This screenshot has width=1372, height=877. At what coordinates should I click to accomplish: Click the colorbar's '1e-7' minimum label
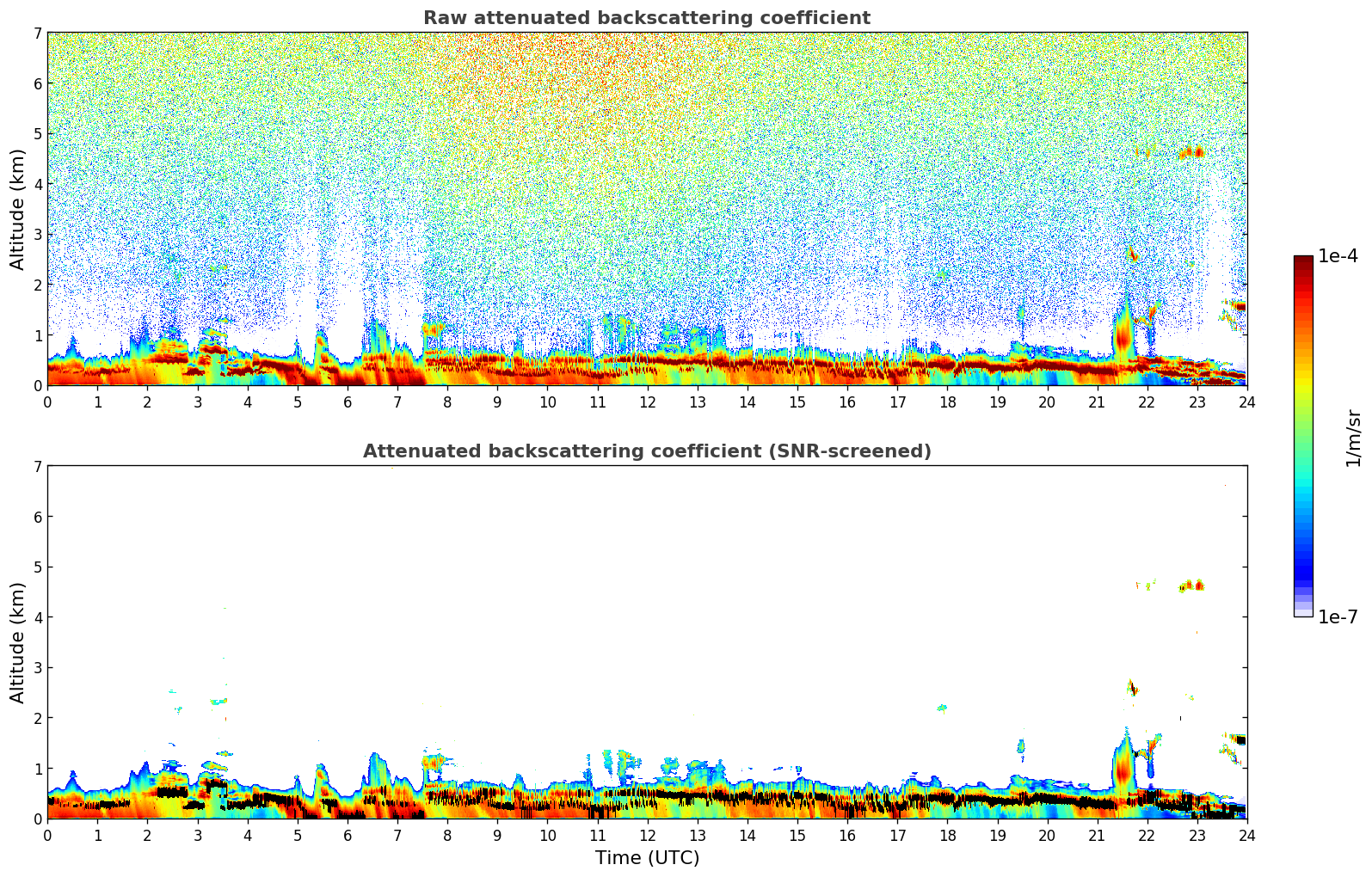pyautogui.click(x=1338, y=617)
